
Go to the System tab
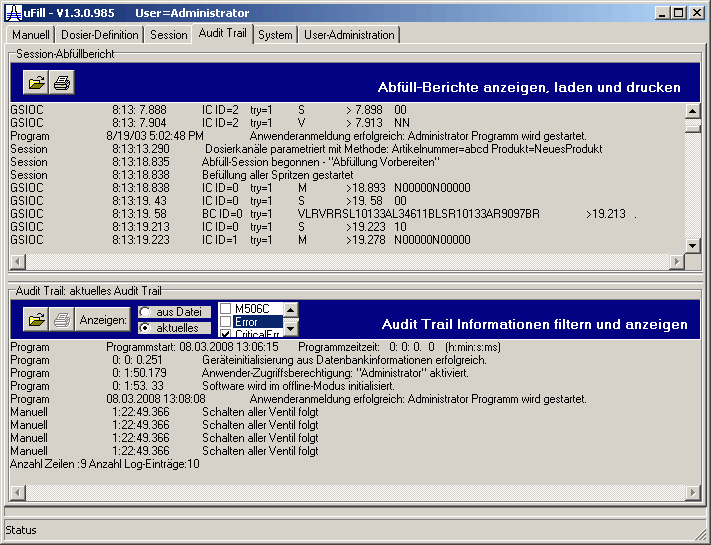pos(275,35)
